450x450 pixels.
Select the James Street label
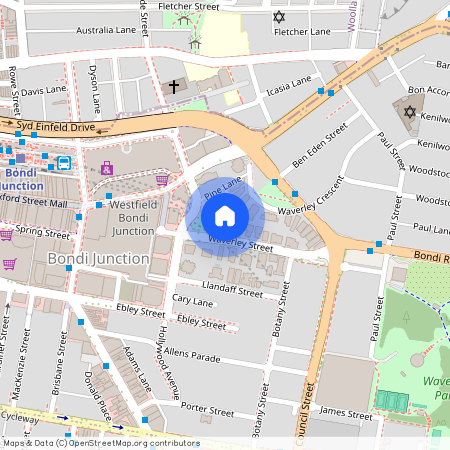(346, 413)
